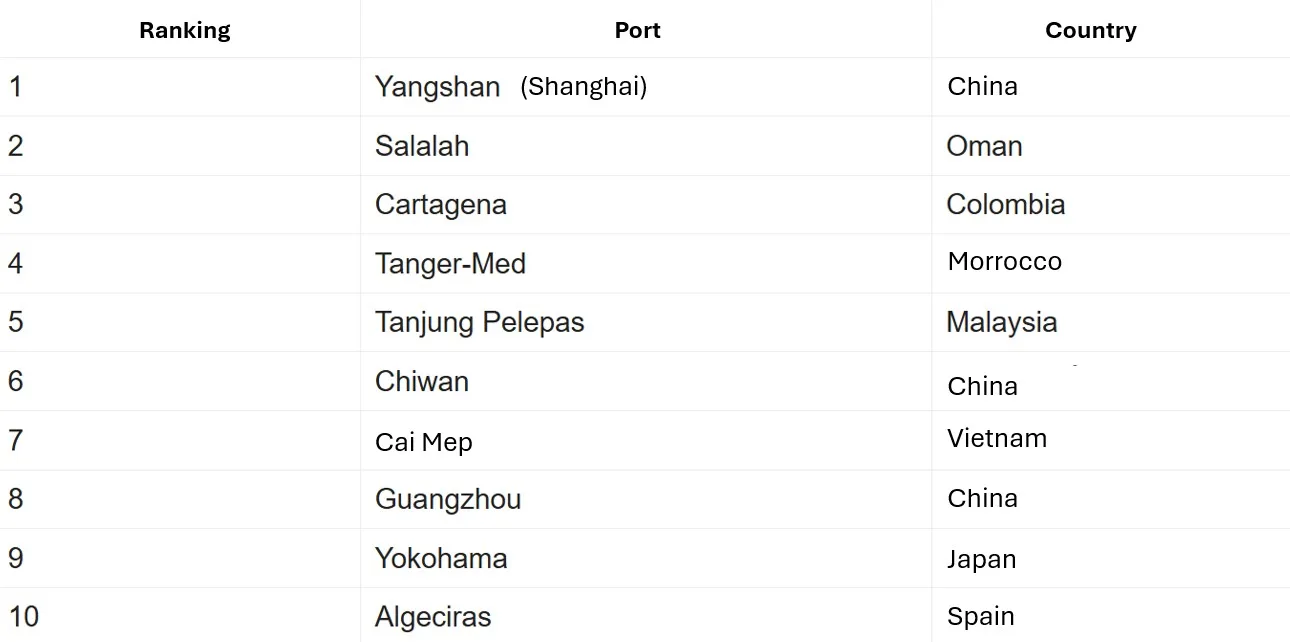Click the Port column header
The height and width of the screenshot is (642, 1290).
click(637, 30)
